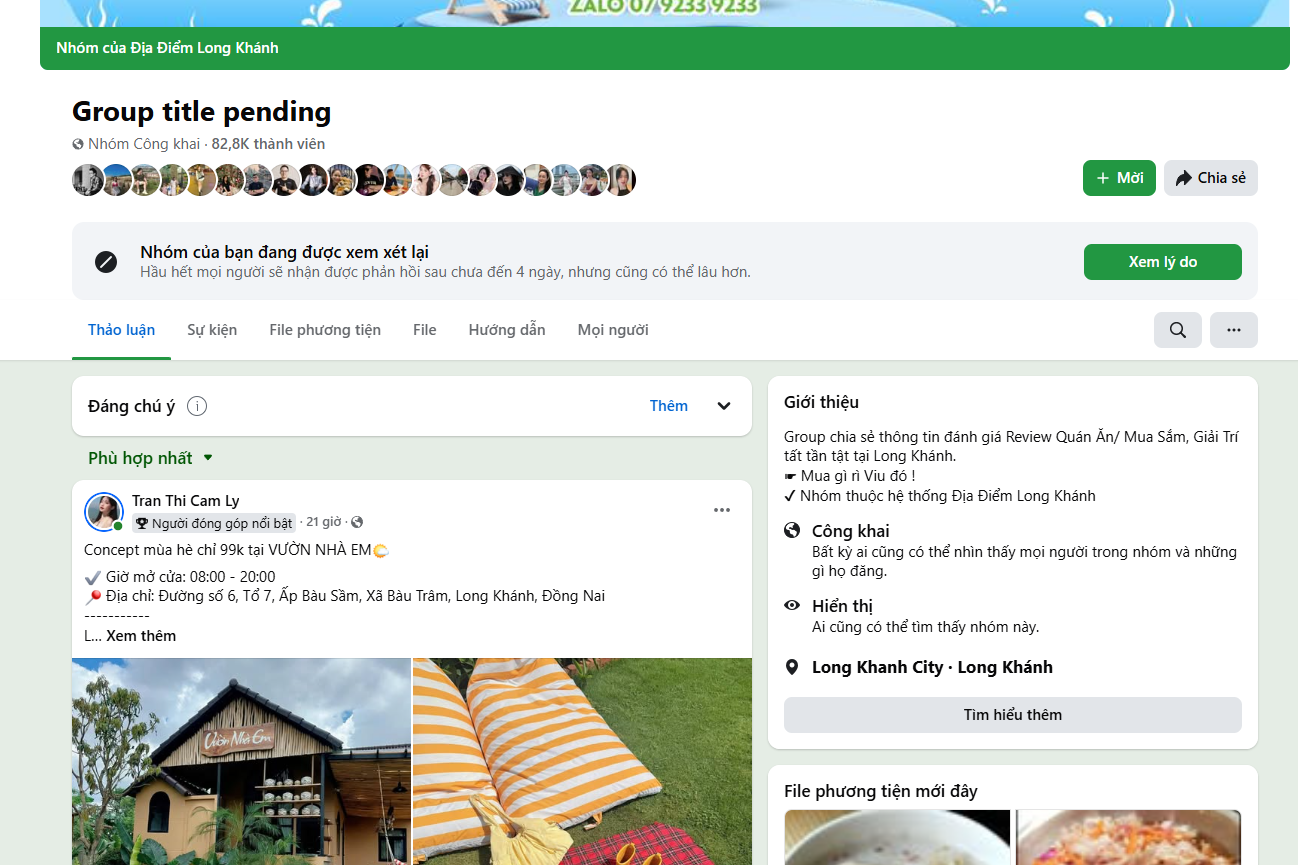Click the Tìm hiểu thêm button

pos(1012,715)
